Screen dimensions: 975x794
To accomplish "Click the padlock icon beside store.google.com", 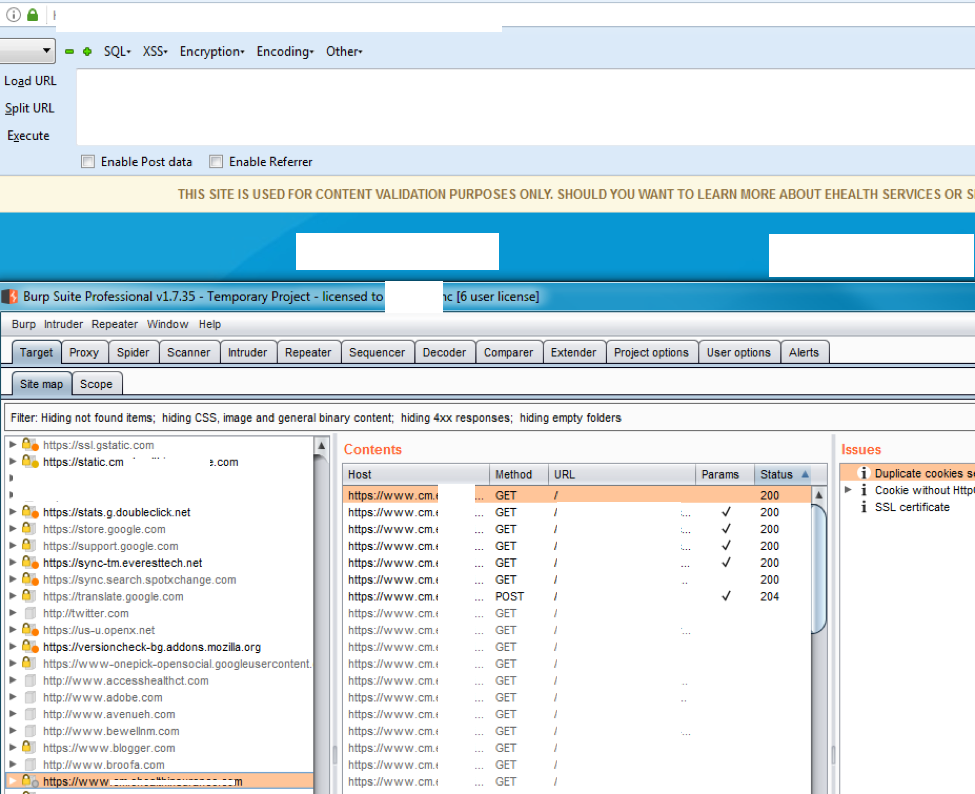I will point(28,529).
